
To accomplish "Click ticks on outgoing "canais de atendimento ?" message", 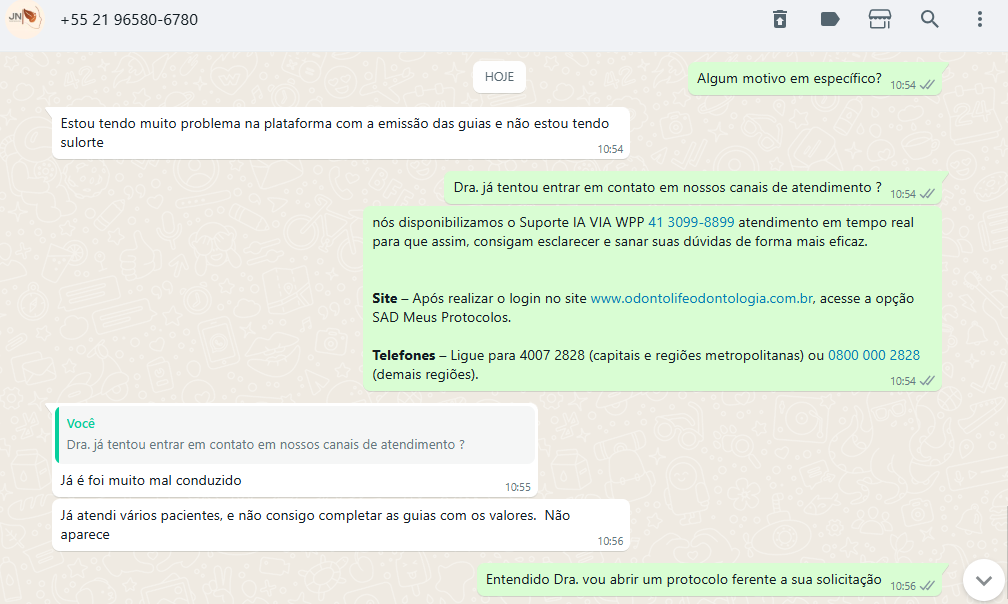I will click(x=927, y=193).
